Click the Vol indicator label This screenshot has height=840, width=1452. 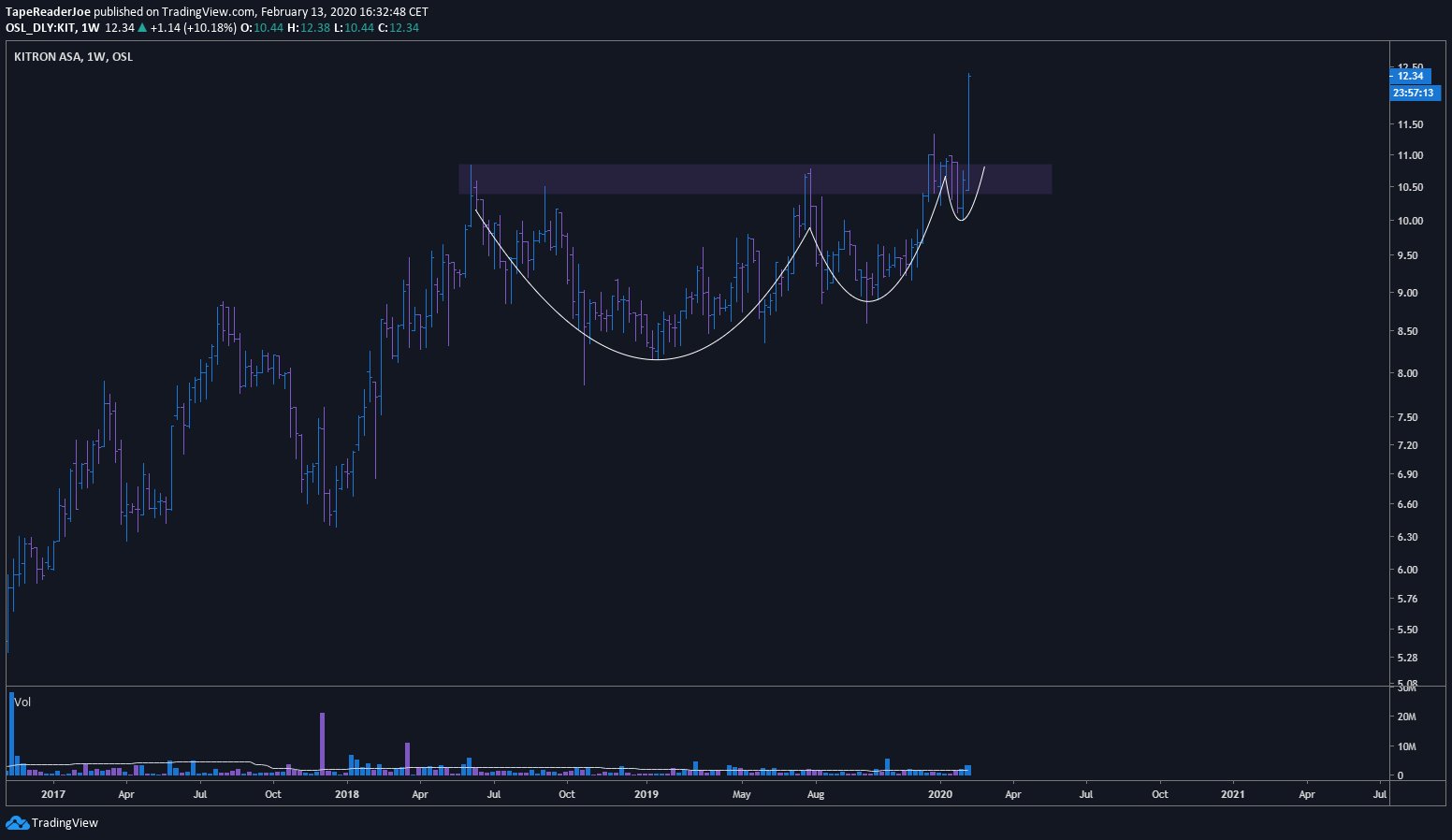(22, 702)
